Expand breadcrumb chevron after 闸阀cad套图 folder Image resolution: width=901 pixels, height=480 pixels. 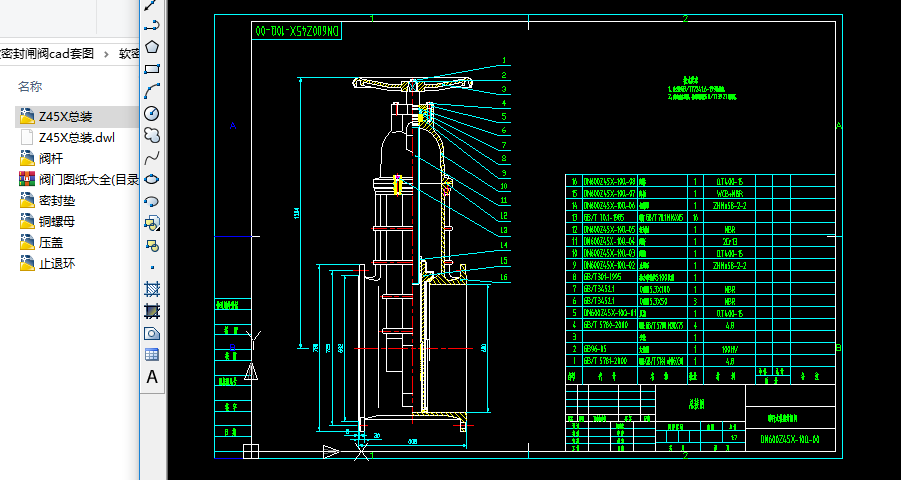[x=106, y=54]
